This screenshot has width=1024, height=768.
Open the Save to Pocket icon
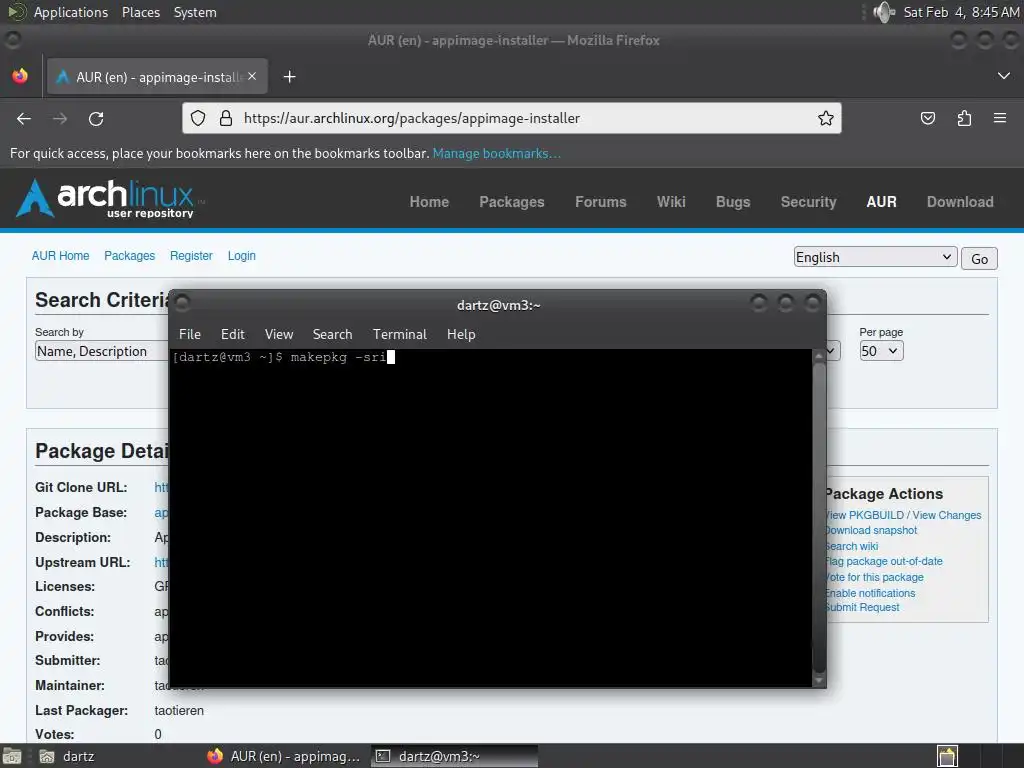click(927, 118)
